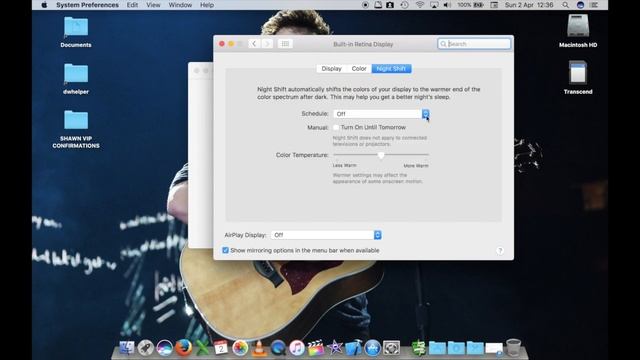
Task: Adjust the Color Temperature slider
Action: 381,155
